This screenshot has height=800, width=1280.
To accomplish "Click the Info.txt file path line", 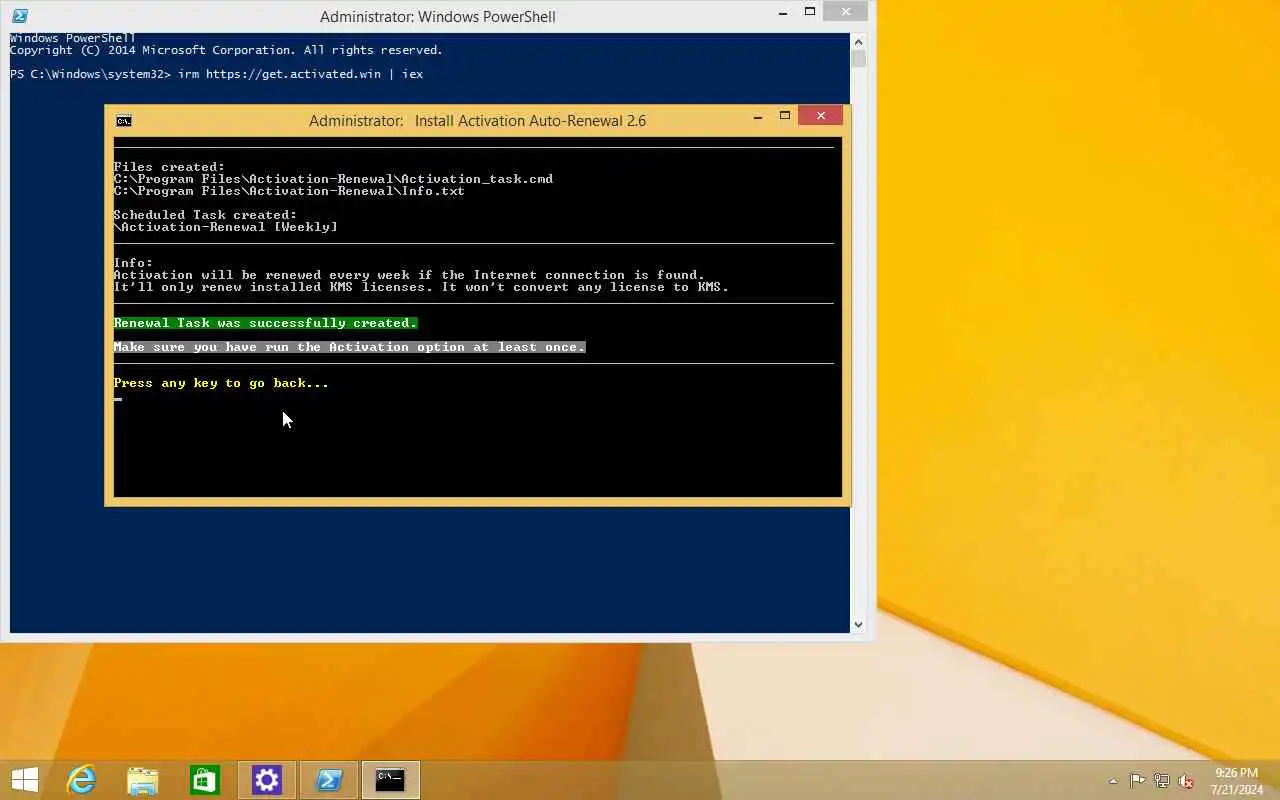I will pyautogui.click(x=289, y=191).
